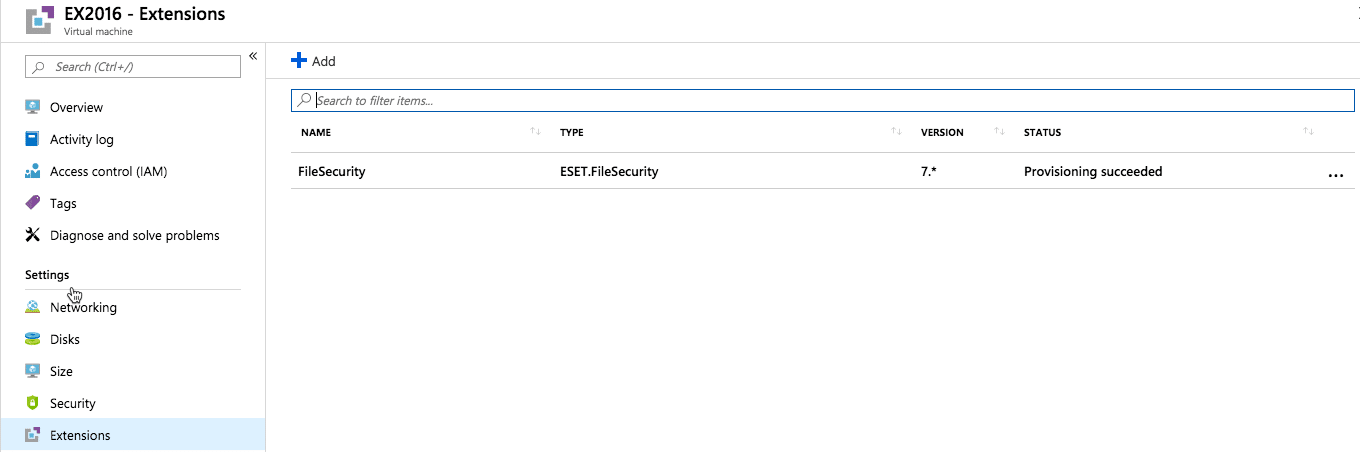Open the Extensions menu item
The image size is (1360, 452).
click(x=80, y=435)
